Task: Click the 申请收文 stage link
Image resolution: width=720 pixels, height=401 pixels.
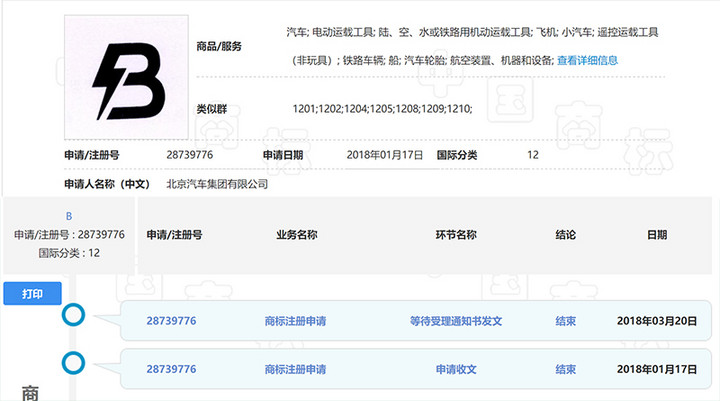Action: (x=456, y=369)
